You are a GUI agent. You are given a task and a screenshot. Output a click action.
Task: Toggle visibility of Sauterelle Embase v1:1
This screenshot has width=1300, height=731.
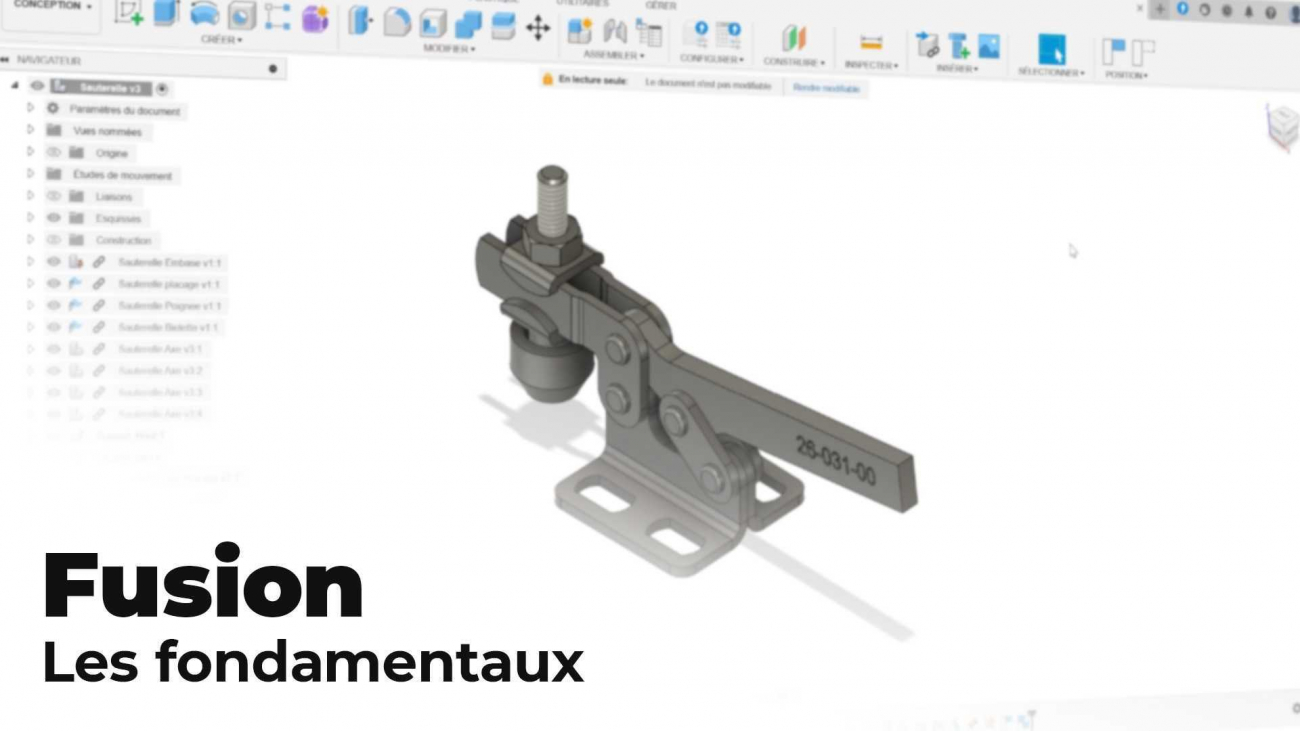54,262
